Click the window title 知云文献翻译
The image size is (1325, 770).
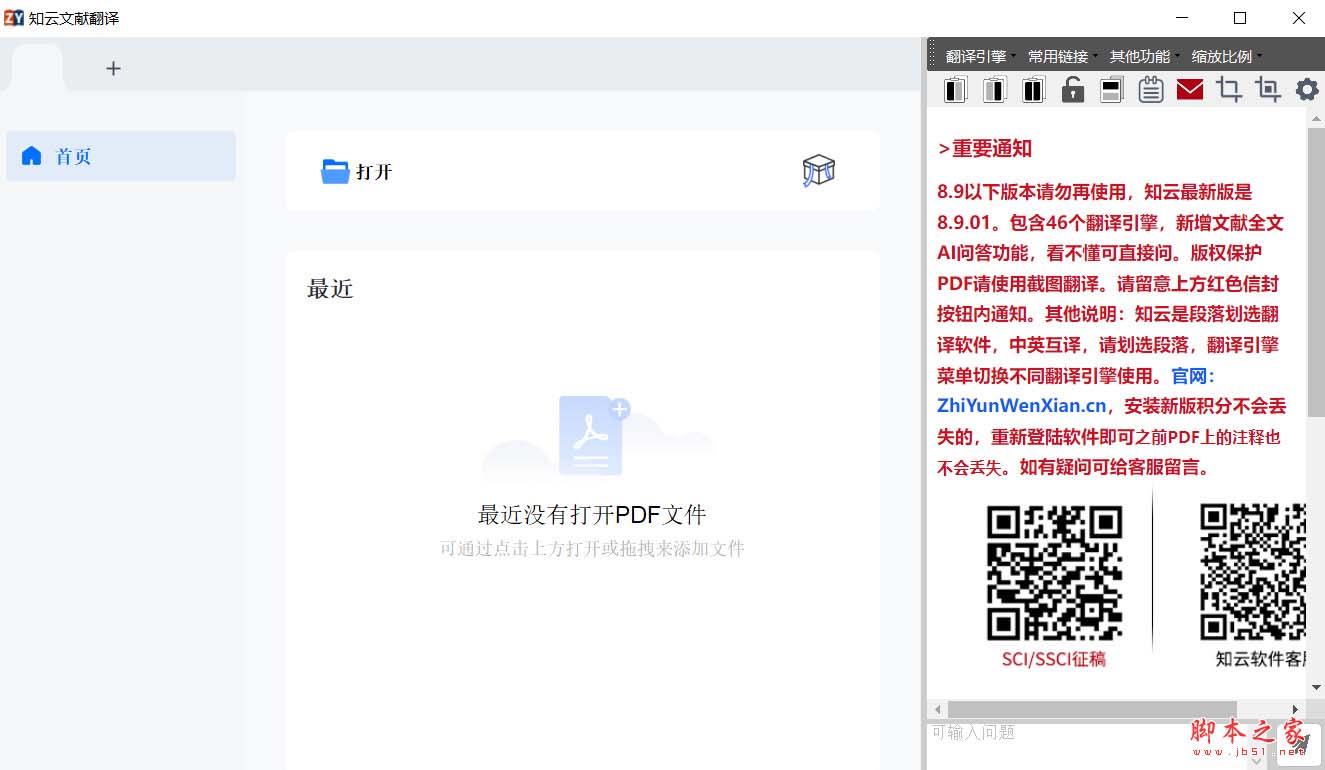pos(75,18)
